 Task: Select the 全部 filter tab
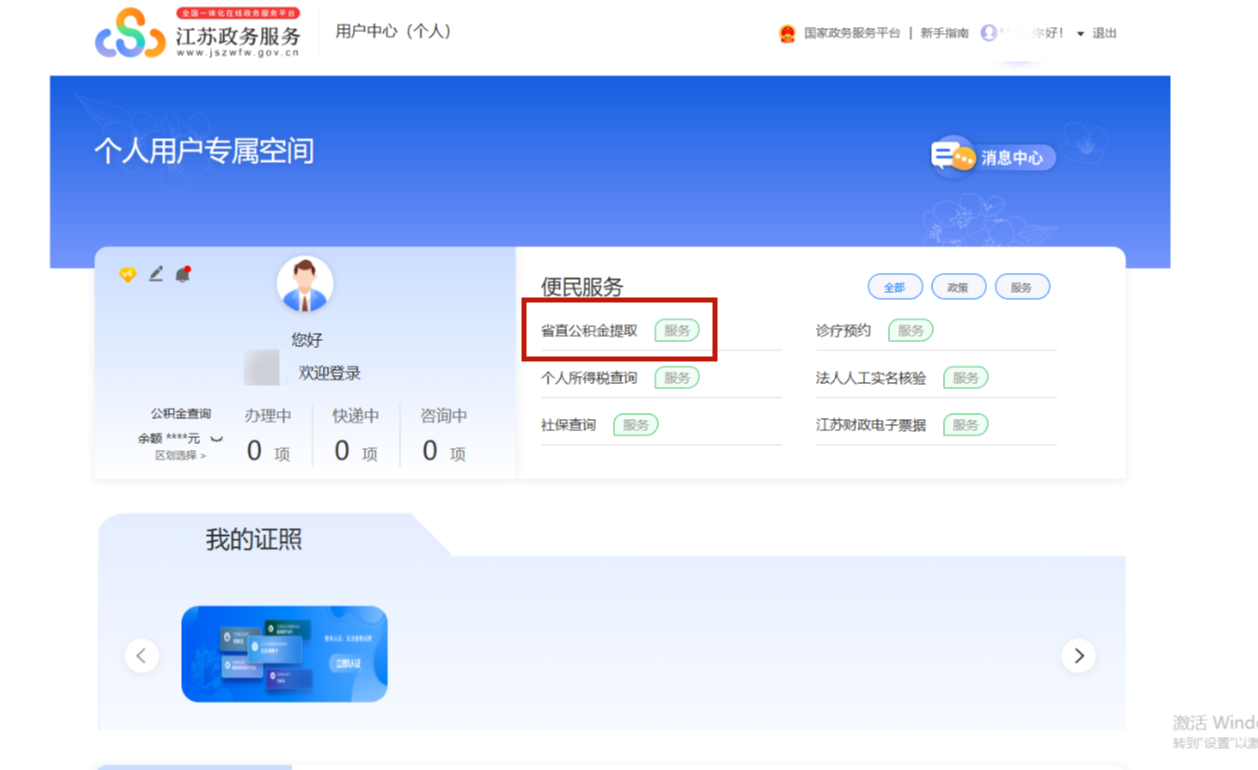(894, 288)
